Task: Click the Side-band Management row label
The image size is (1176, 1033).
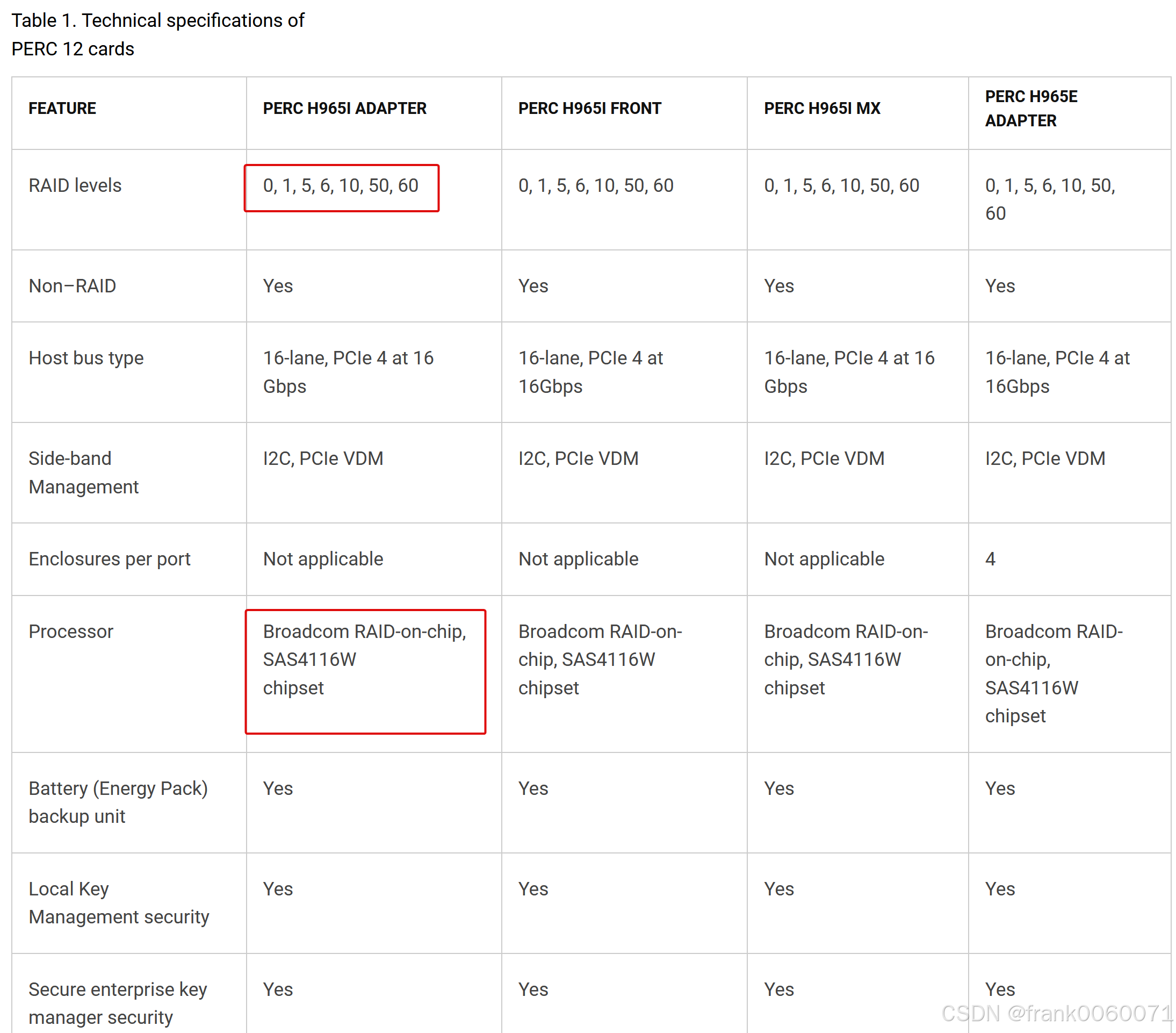Action: point(83,472)
